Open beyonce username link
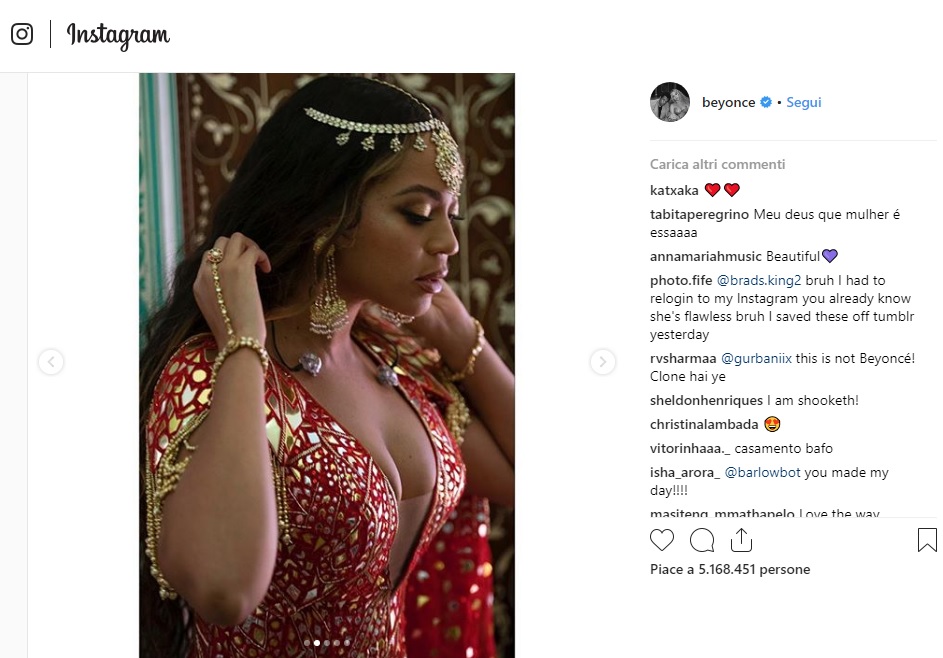The image size is (943, 658). coord(728,102)
